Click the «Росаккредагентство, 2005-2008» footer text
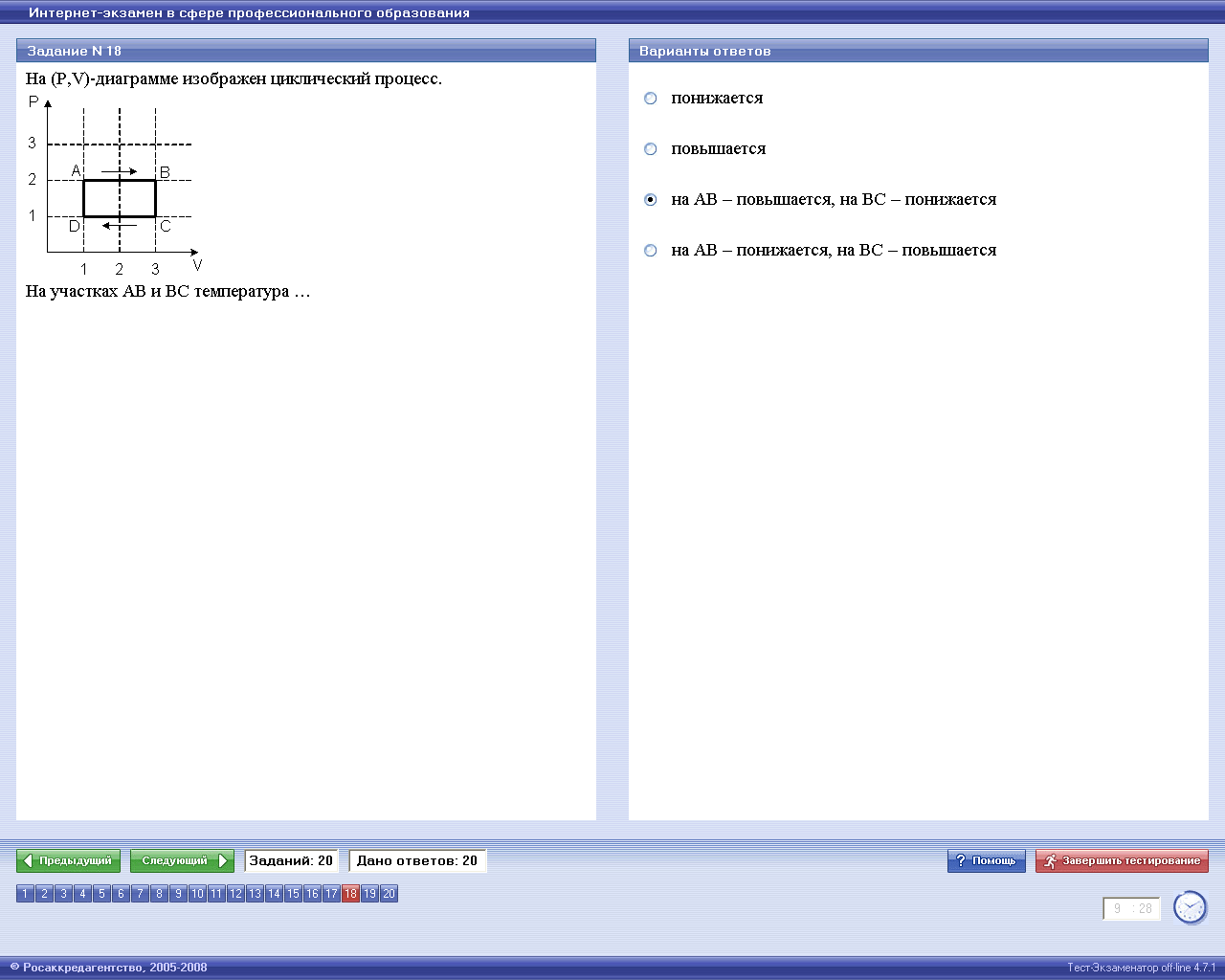Viewport: 1225px width, 980px height. 108,968
